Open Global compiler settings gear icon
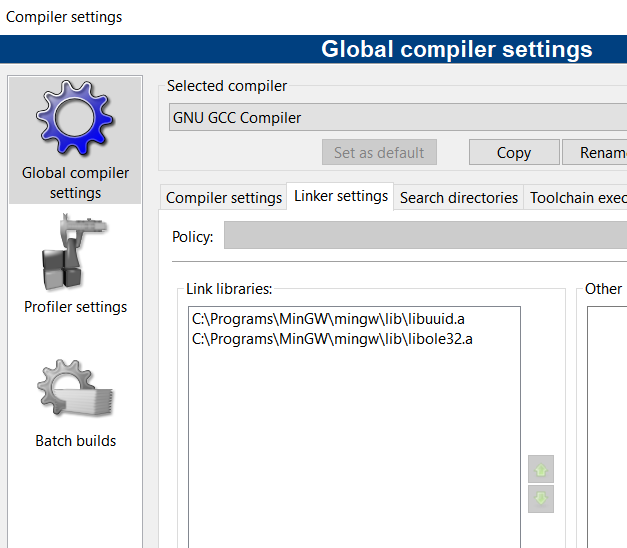This screenshot has height=548, width=627. (x=75, y=118)
